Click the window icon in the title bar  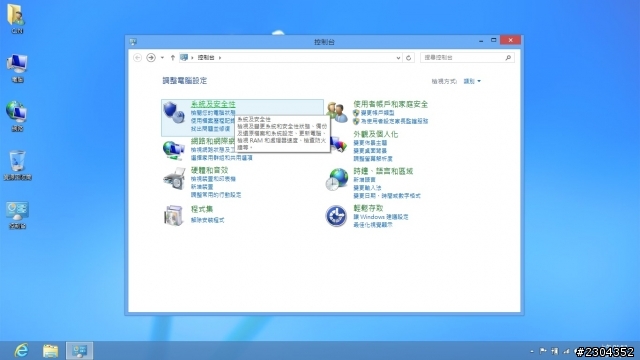click(133, 42)
